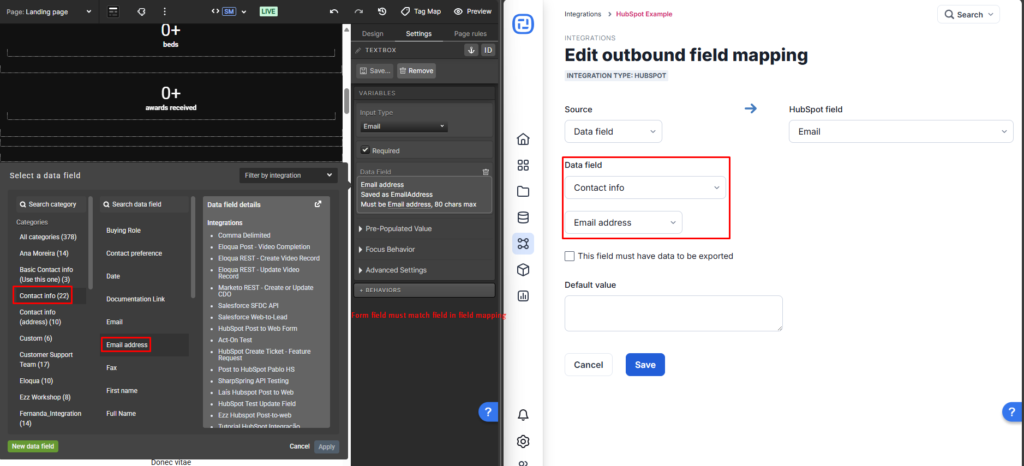Click the ID icon in Textbox header

488,50
